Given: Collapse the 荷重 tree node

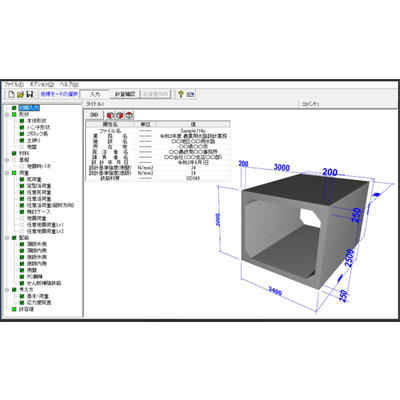Looking at the screenshot, I should coord(7,173).
